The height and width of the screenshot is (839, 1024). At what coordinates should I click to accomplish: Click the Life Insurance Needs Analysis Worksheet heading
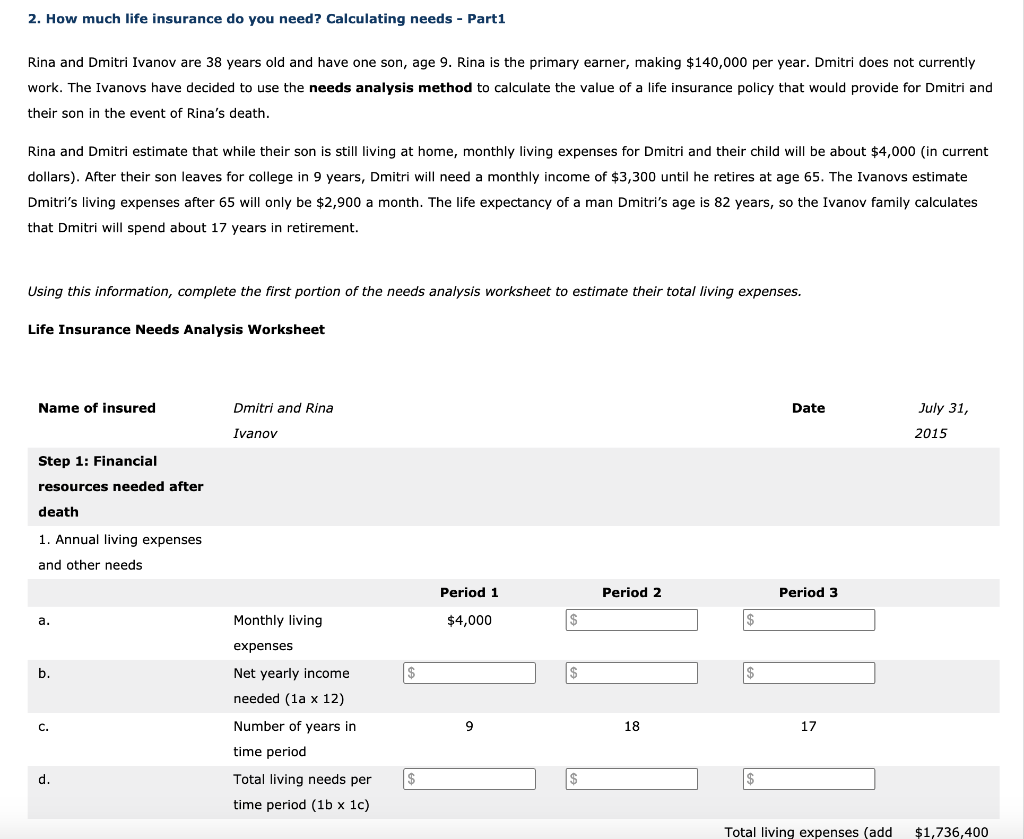[176, 329]
